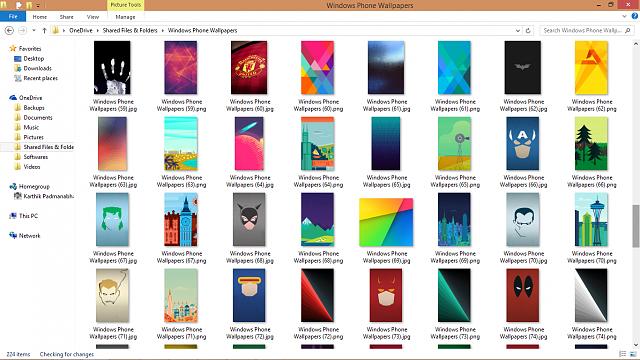Select the red diagonal wallpaper (72).png
The image size is (640, 360).
coord(318,296)
